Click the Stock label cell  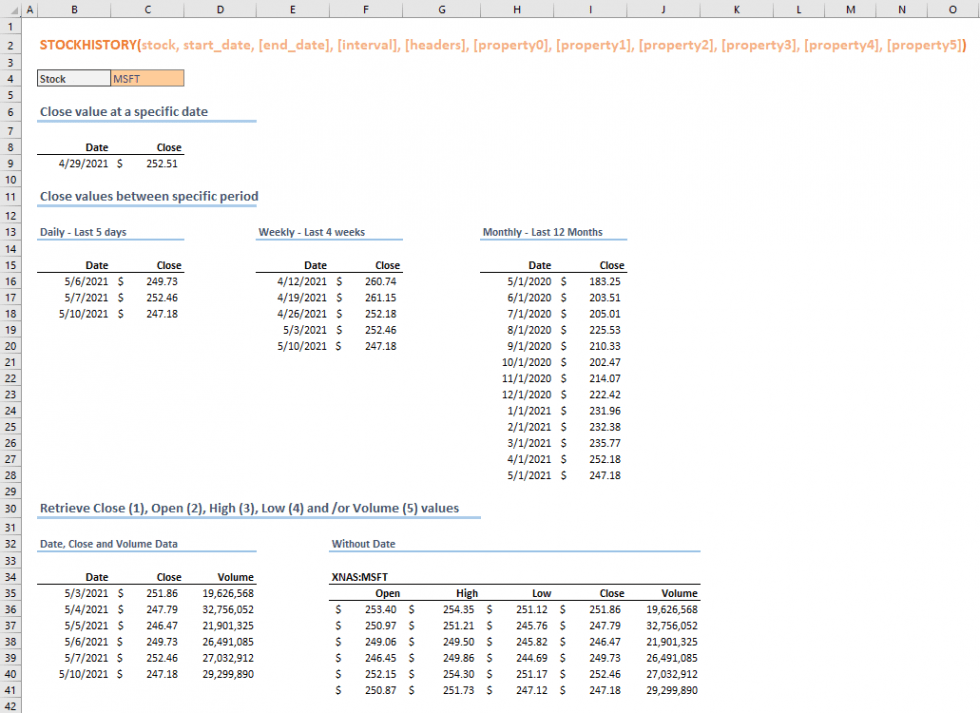click(x=72, y=76)
